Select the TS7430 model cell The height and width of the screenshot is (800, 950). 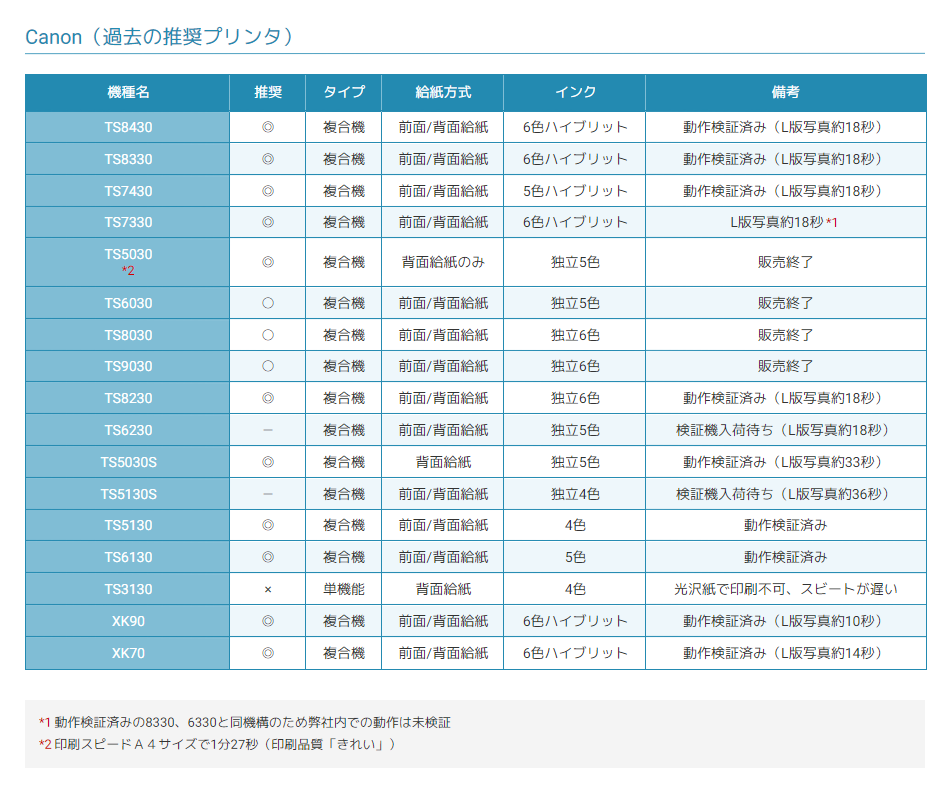click(128, 191)
